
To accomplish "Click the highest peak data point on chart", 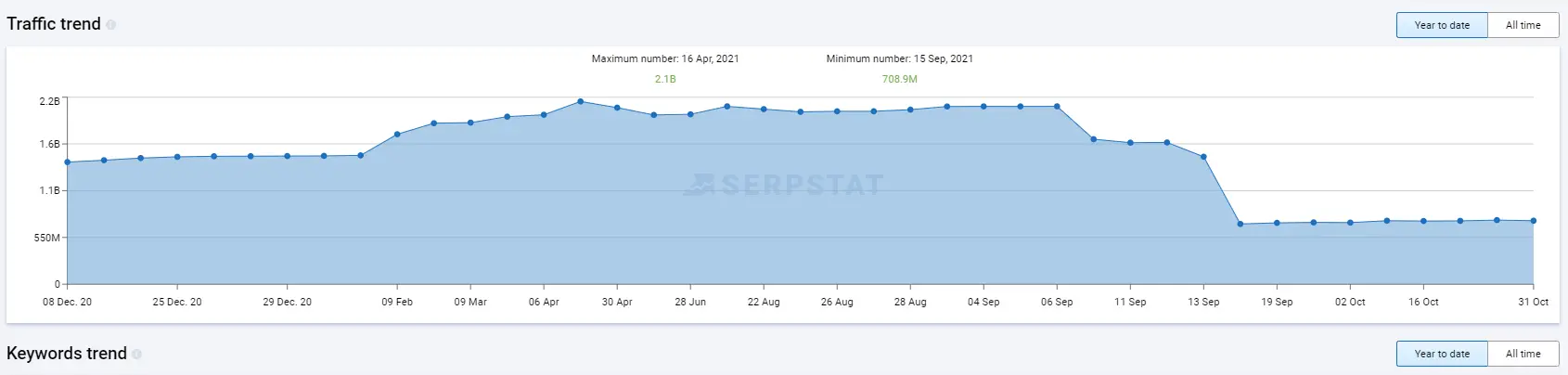I will pos(581,101).
